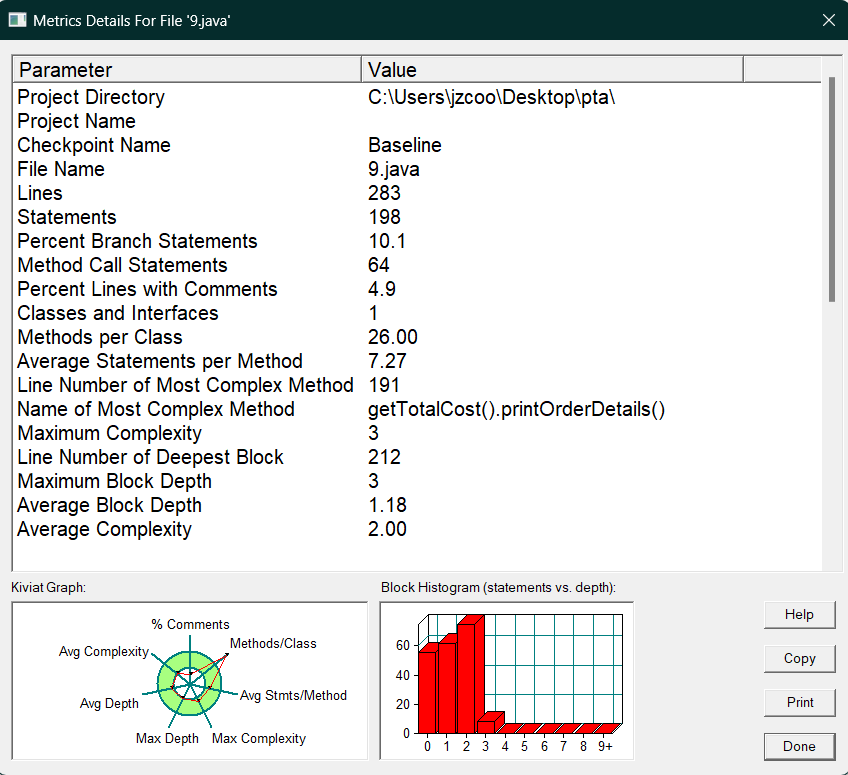Click the 9.java file name value
The width and height of the screenshot is (848, 775).
[394, 169]
